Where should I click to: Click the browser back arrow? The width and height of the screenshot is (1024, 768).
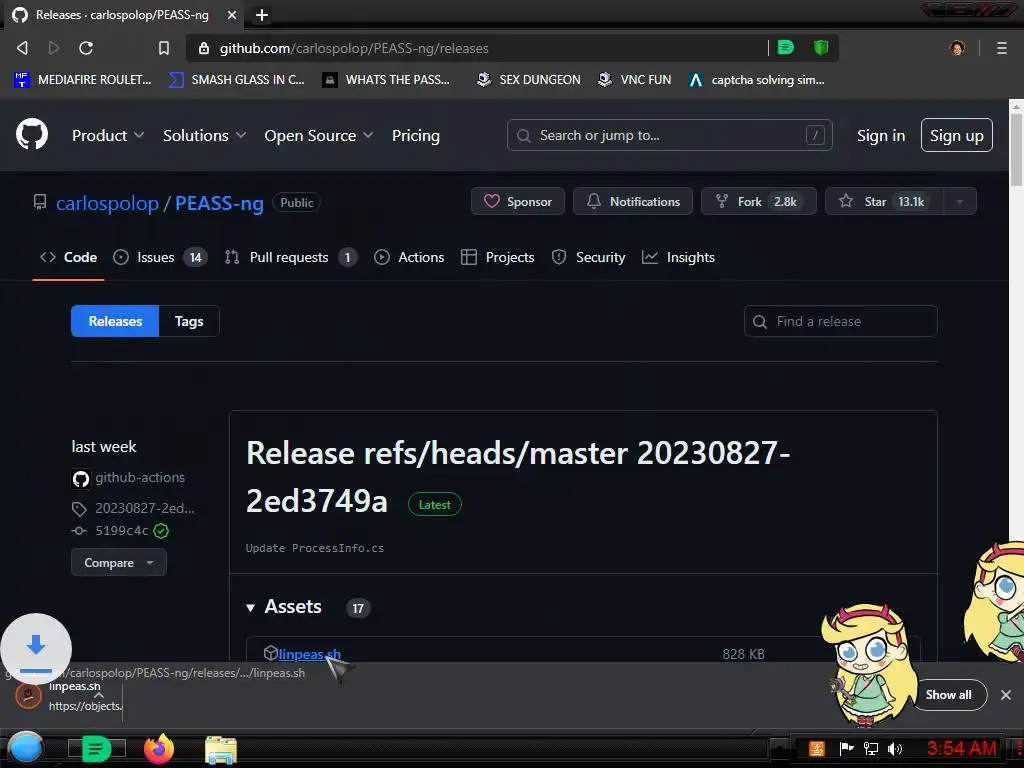22,48
